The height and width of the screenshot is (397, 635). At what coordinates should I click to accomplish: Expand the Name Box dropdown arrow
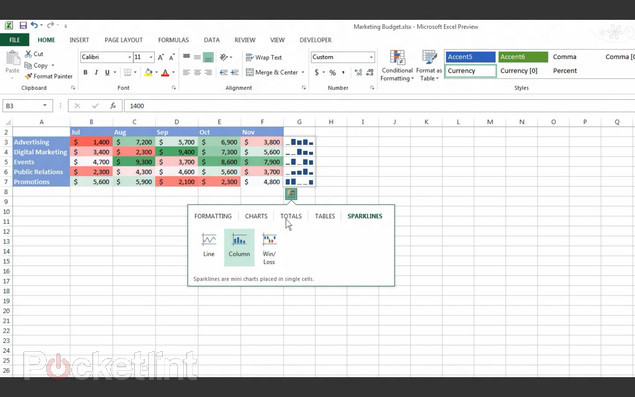45,106
